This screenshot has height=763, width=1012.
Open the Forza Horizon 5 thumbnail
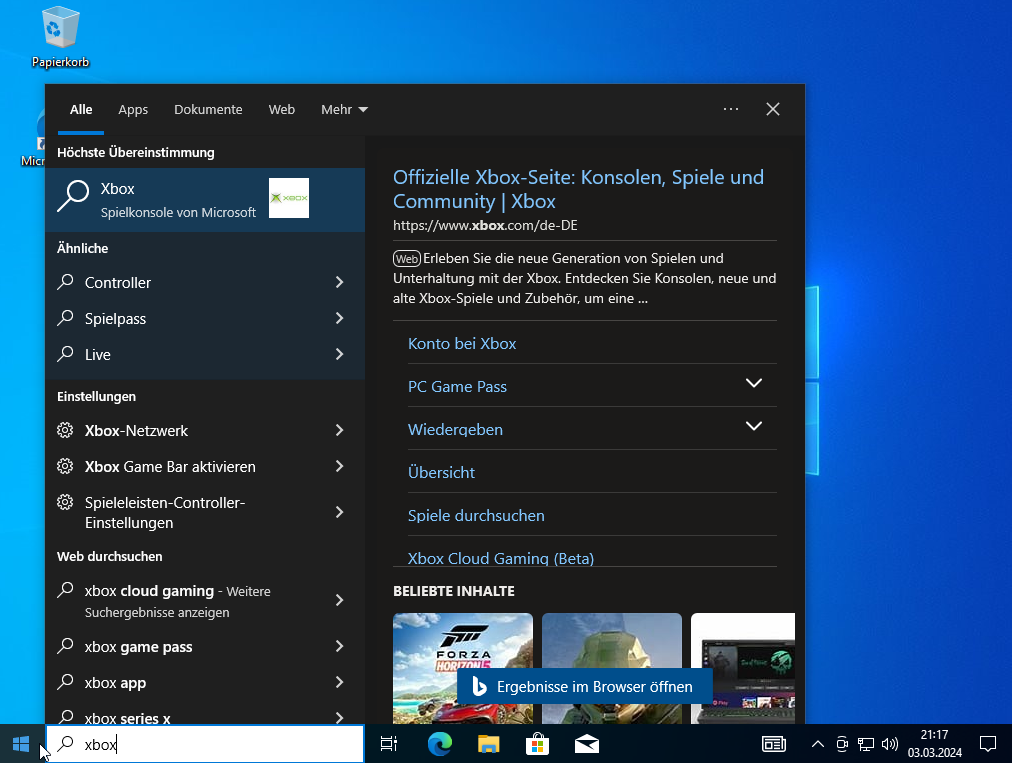point(463,668)
